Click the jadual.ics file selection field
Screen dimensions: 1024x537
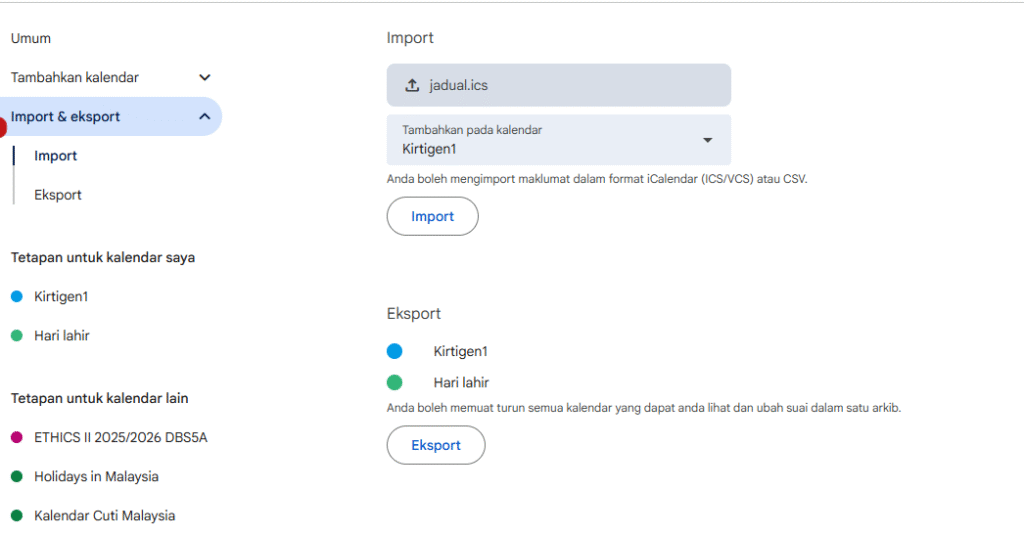558,85
